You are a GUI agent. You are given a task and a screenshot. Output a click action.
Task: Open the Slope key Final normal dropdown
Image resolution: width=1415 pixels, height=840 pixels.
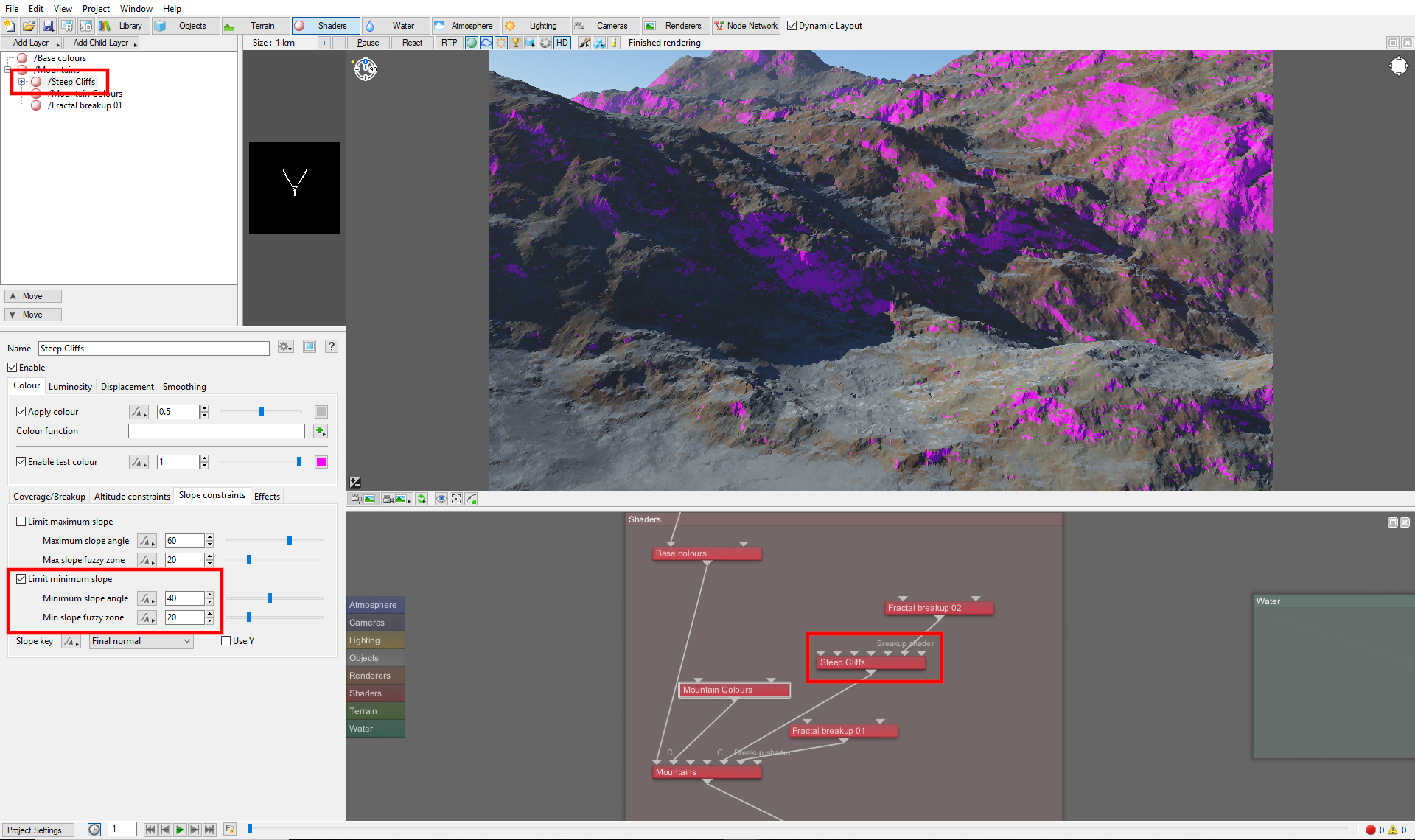(x=141, y=641)
